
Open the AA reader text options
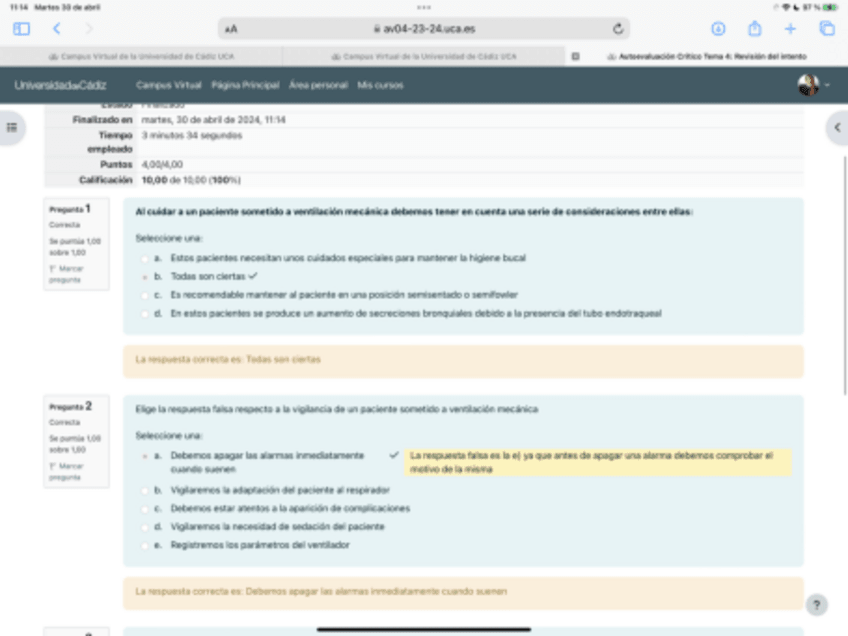click(x=231, y=29)
